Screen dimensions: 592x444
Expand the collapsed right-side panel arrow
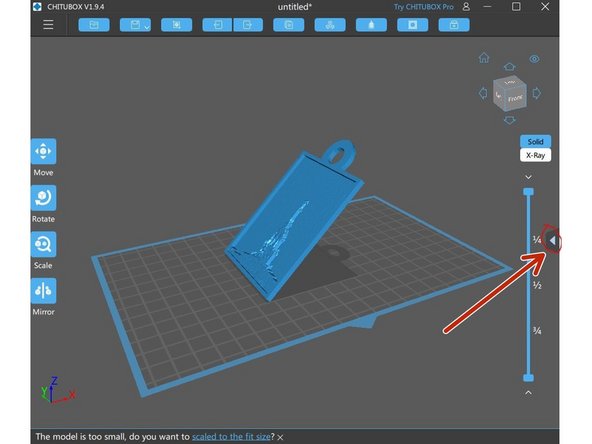click(x=553, y=240)
